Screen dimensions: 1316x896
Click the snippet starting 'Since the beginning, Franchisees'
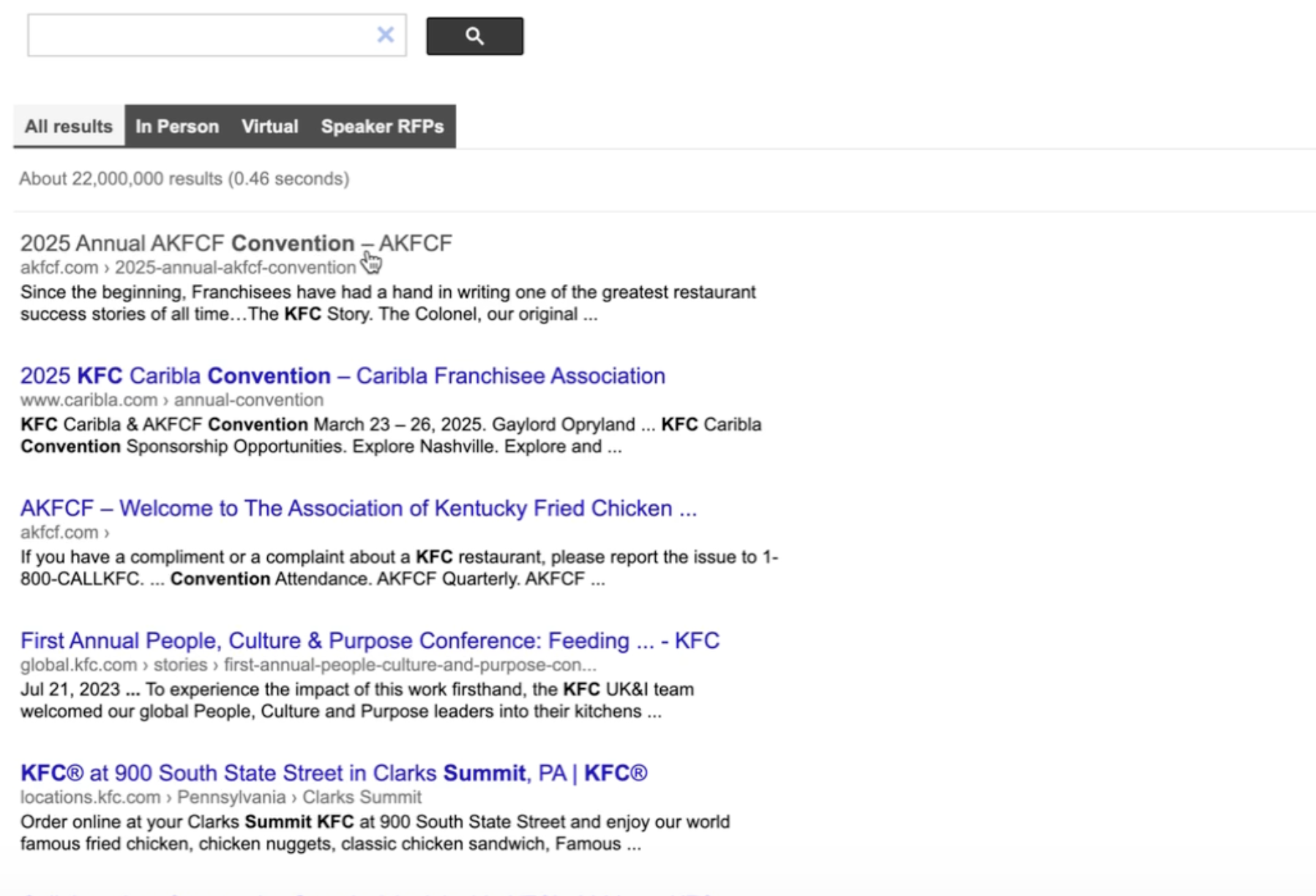click(x=388, y=303)
